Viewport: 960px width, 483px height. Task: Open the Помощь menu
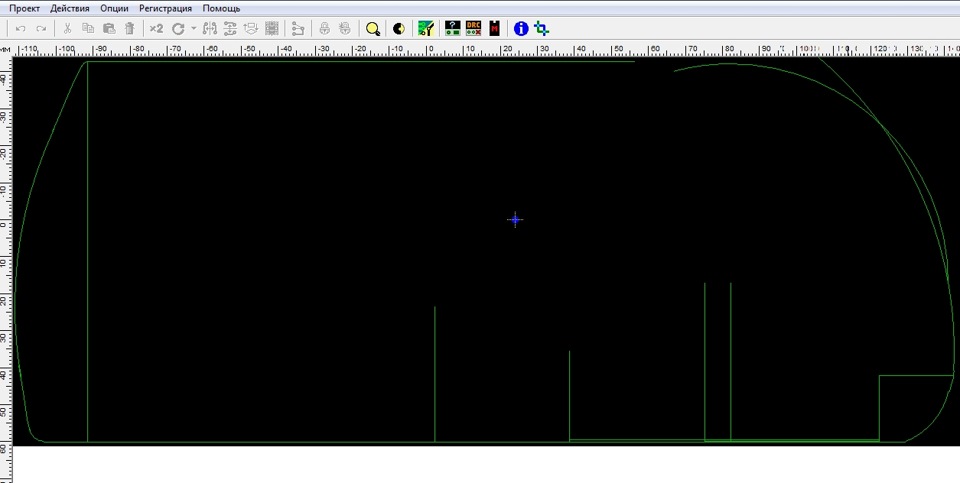pyautogui.click(x=221, y=9)
